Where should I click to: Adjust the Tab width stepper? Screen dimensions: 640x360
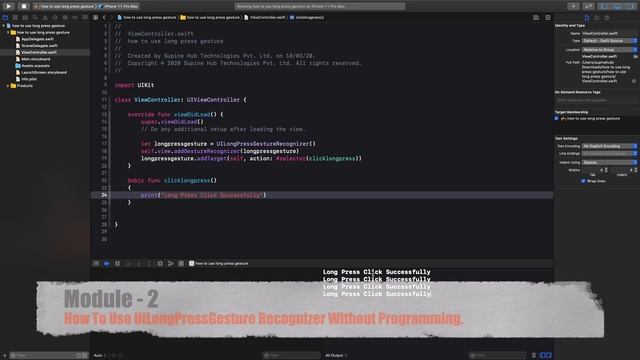(606, 170)
